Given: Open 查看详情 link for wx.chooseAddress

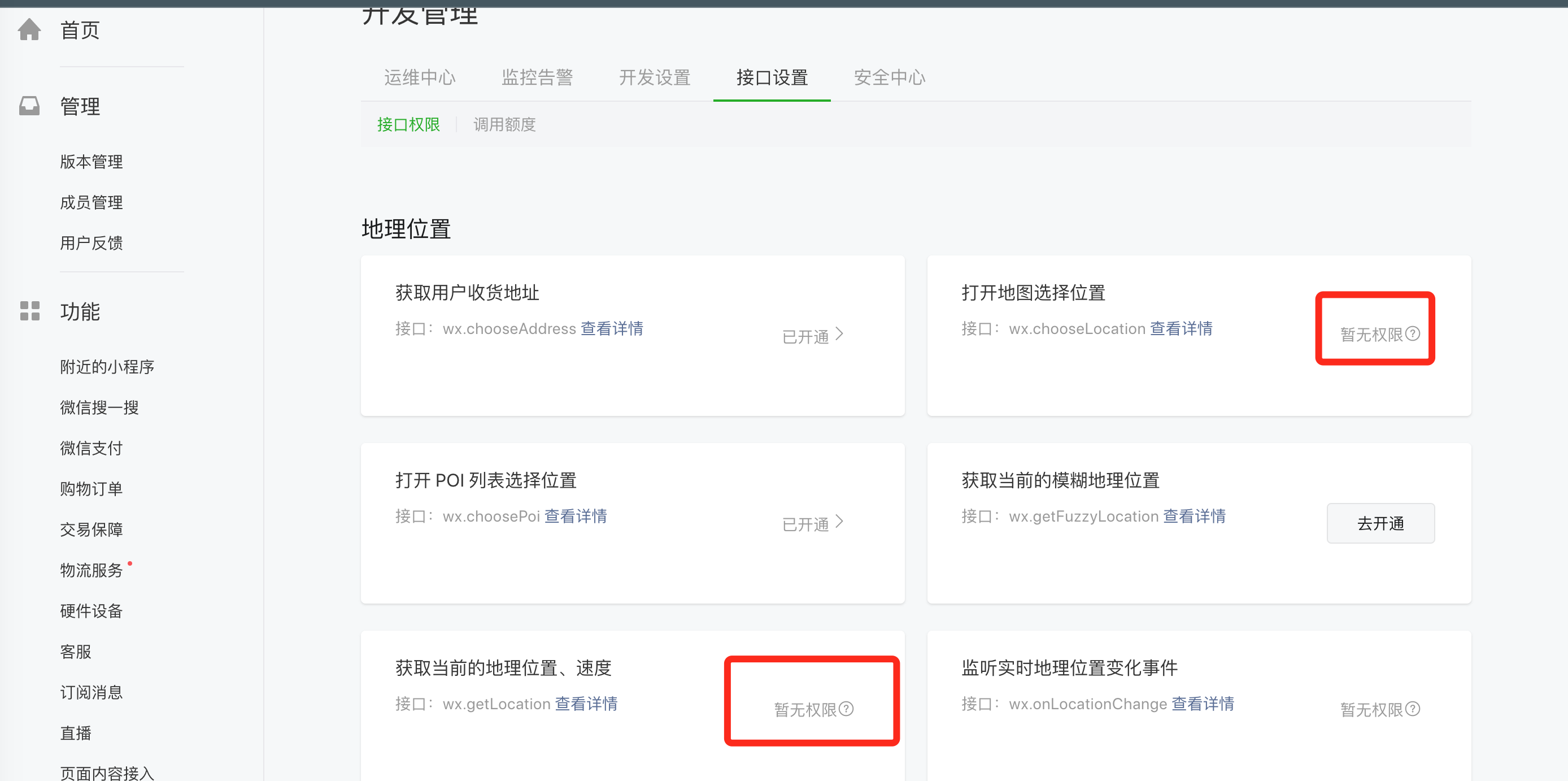Looking at the screenshot, I should point(612,329).
